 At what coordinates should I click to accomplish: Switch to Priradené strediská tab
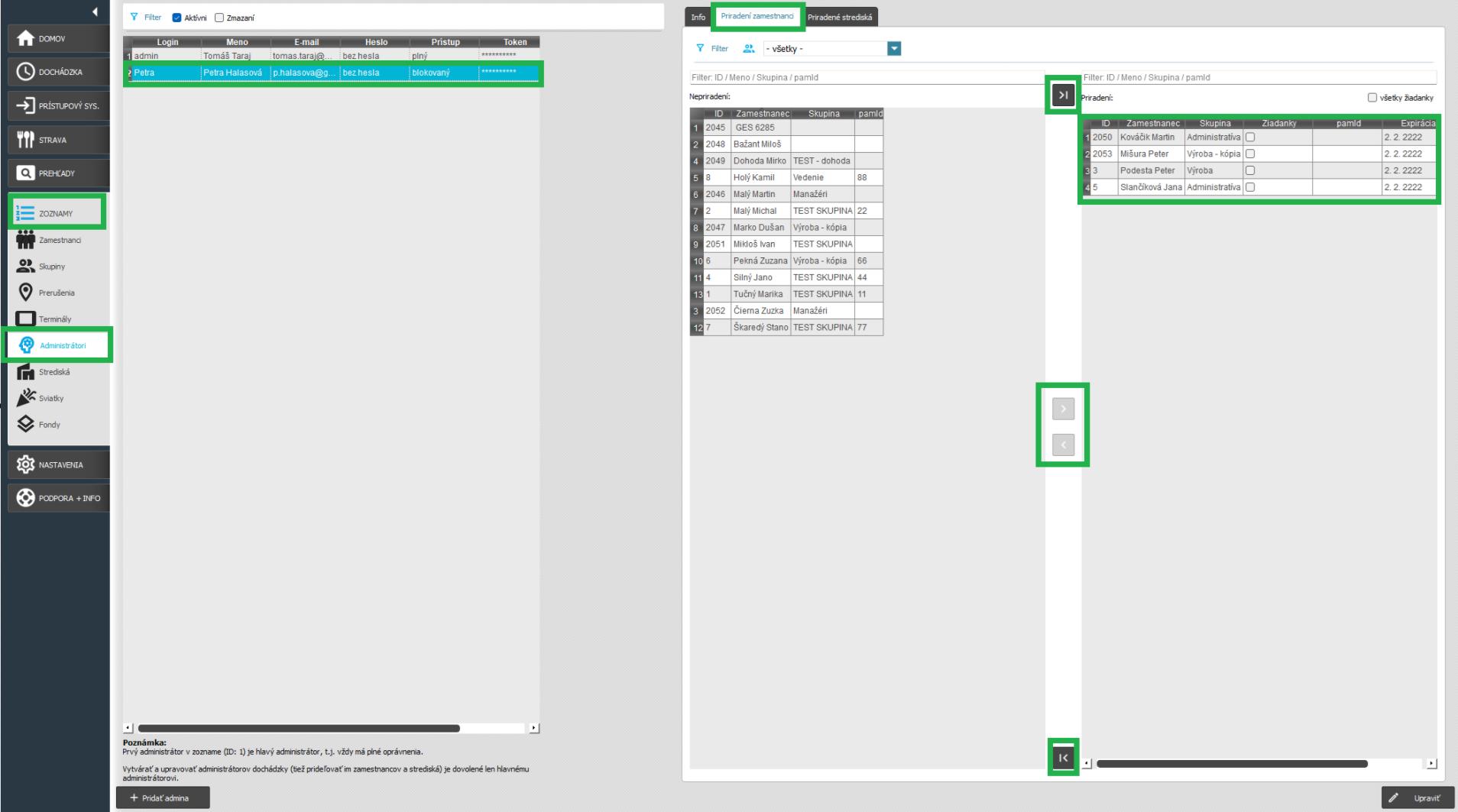point(839,17)
